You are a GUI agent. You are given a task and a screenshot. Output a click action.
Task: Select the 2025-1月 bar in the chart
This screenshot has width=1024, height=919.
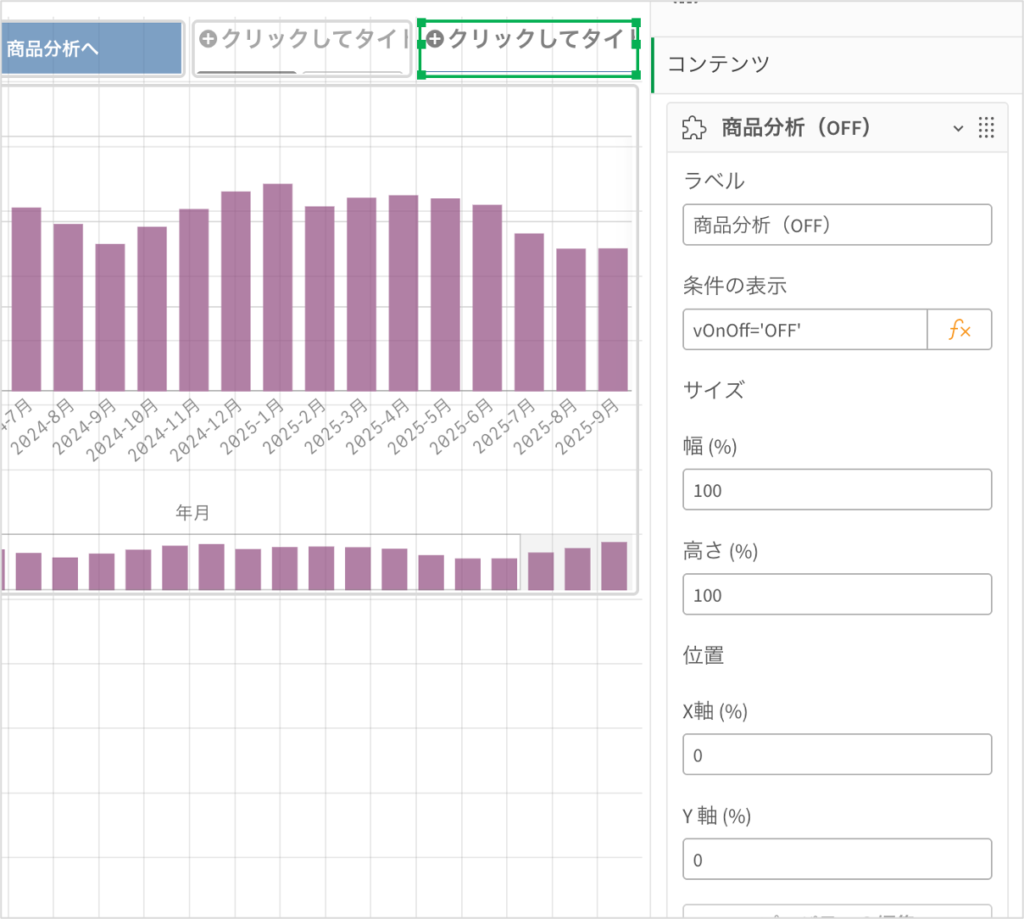(x=277, y=288)
